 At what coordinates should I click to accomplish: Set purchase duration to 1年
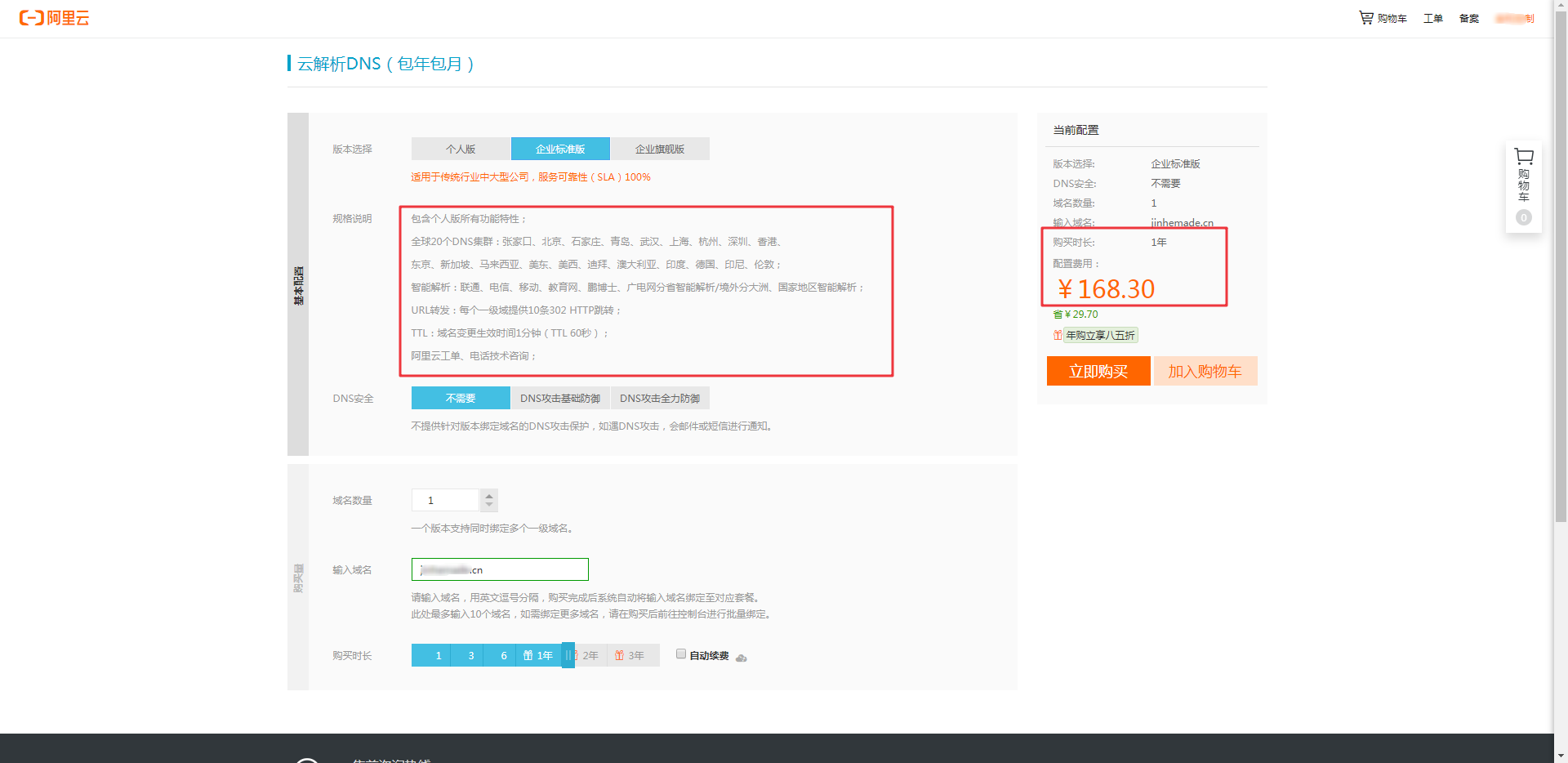(538, 655)
